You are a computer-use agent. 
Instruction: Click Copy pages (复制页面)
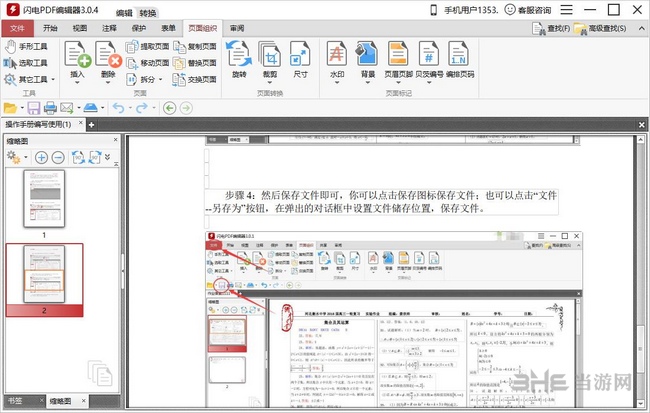(x=195, y=46)
